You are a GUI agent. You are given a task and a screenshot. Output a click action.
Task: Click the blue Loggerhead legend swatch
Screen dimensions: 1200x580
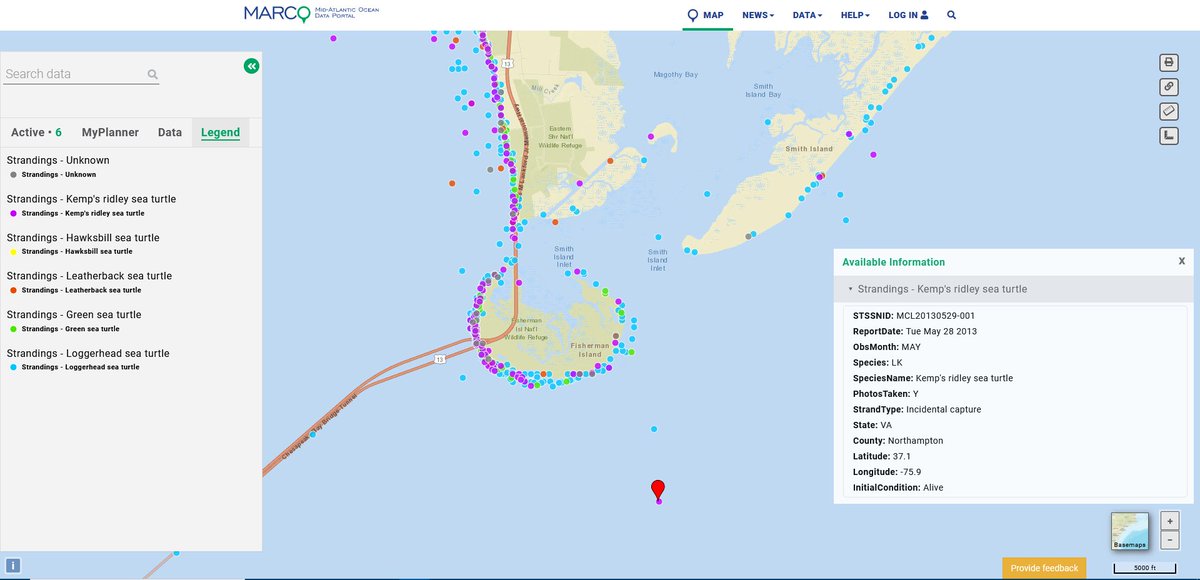pyautogui.click(x=13, y=367)
